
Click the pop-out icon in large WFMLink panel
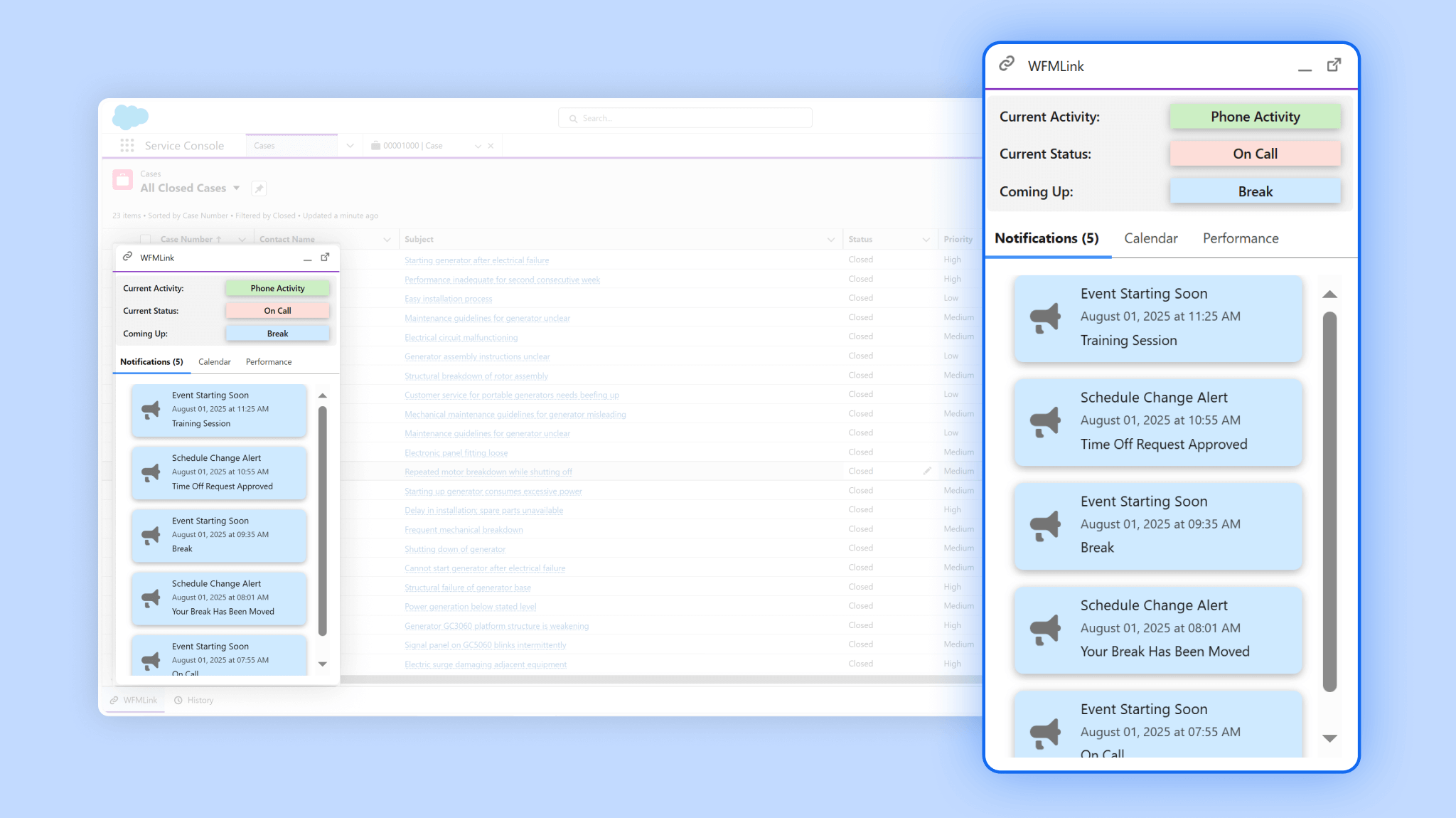(1334, 65)
